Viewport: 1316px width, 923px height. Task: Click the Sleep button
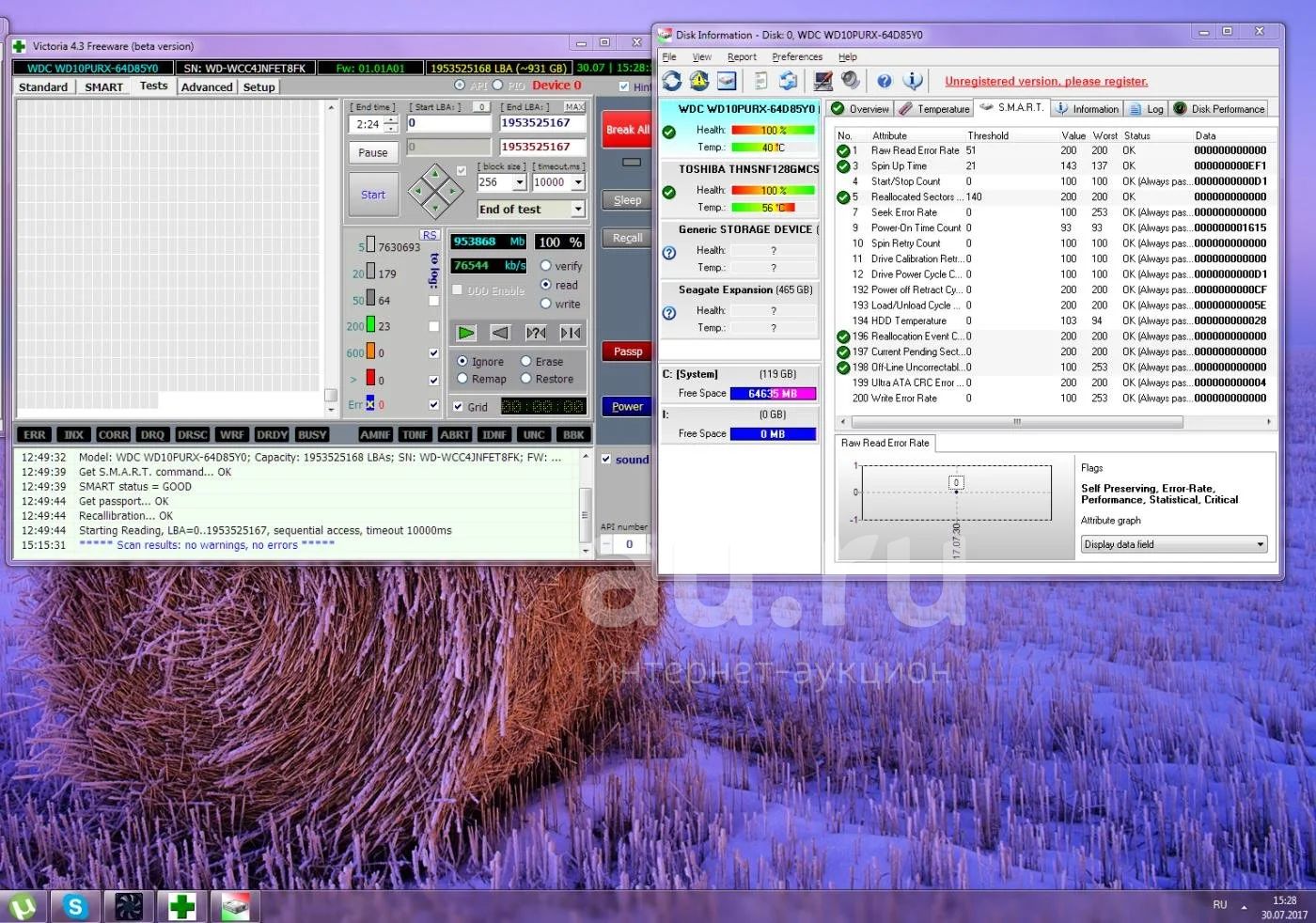click(627, 200)
